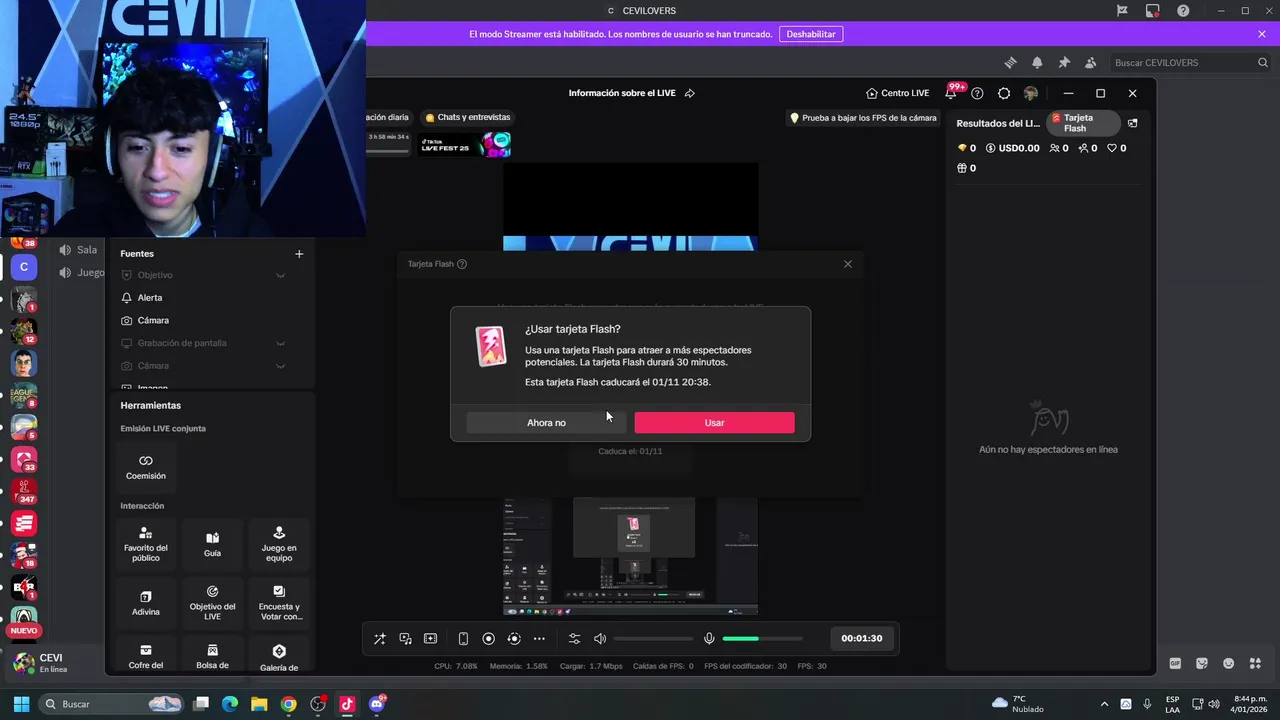Open LIVE Studio settings gear

pos(1004,93)
